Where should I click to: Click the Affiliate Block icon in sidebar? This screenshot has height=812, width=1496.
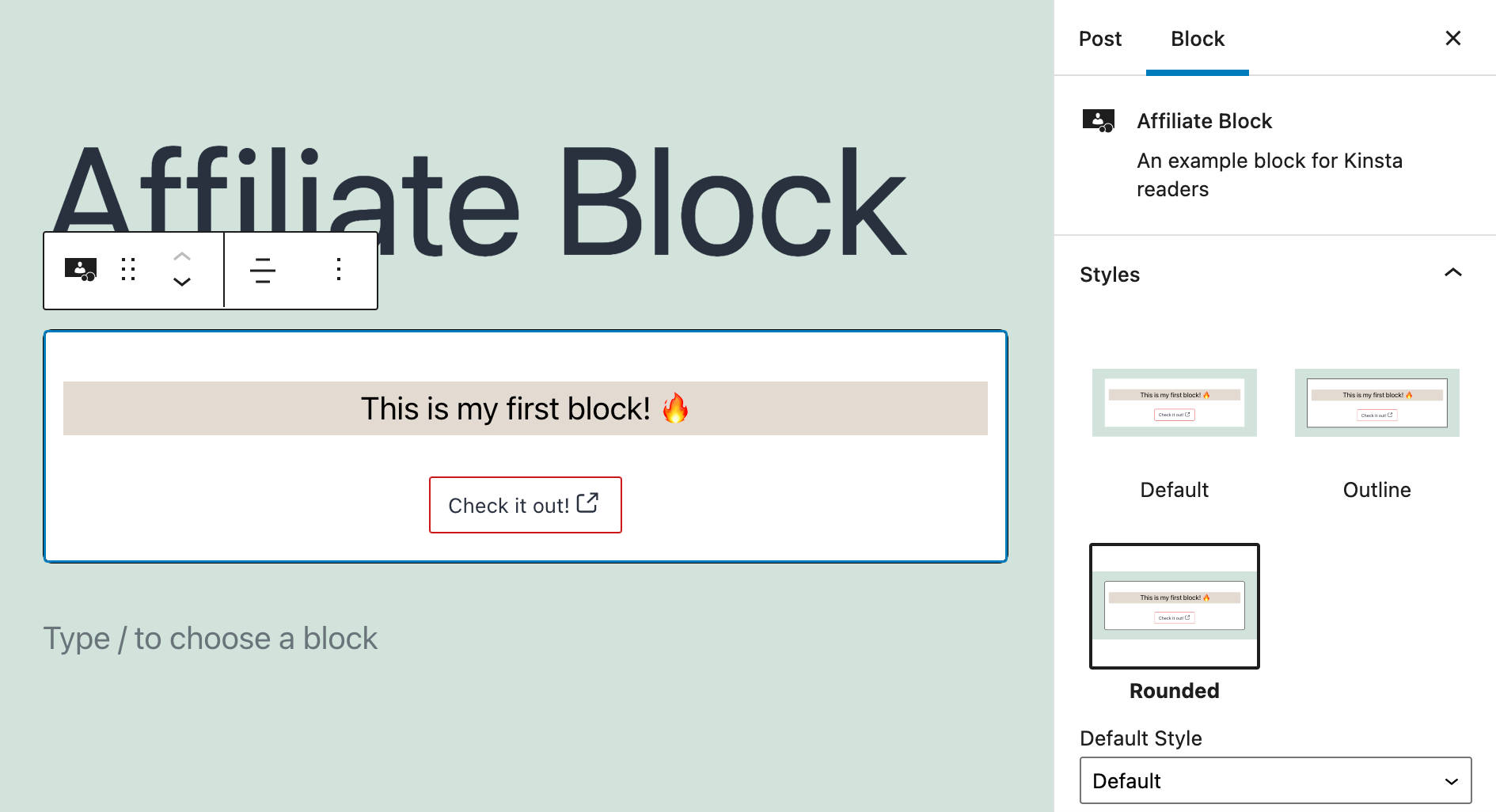pyautogui.click(x=1098, y=121)
